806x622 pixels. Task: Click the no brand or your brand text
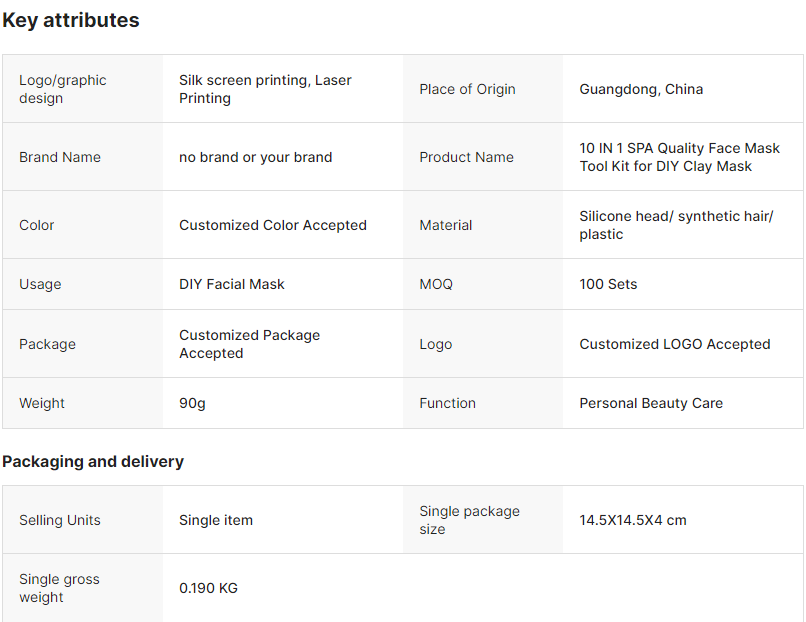tap(255, 157)
